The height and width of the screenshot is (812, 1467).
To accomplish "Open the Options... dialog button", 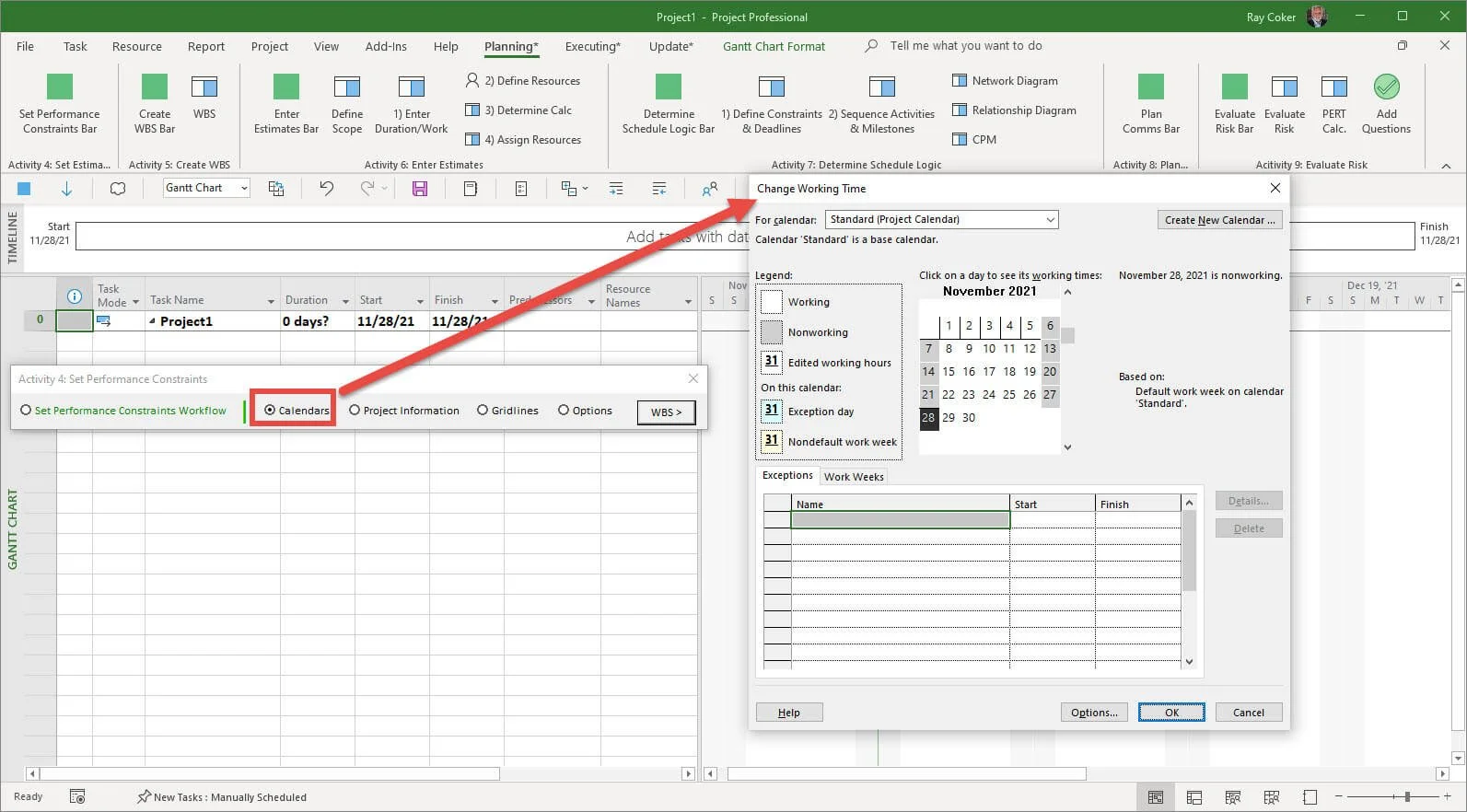I will click(x=1094, y=713).
